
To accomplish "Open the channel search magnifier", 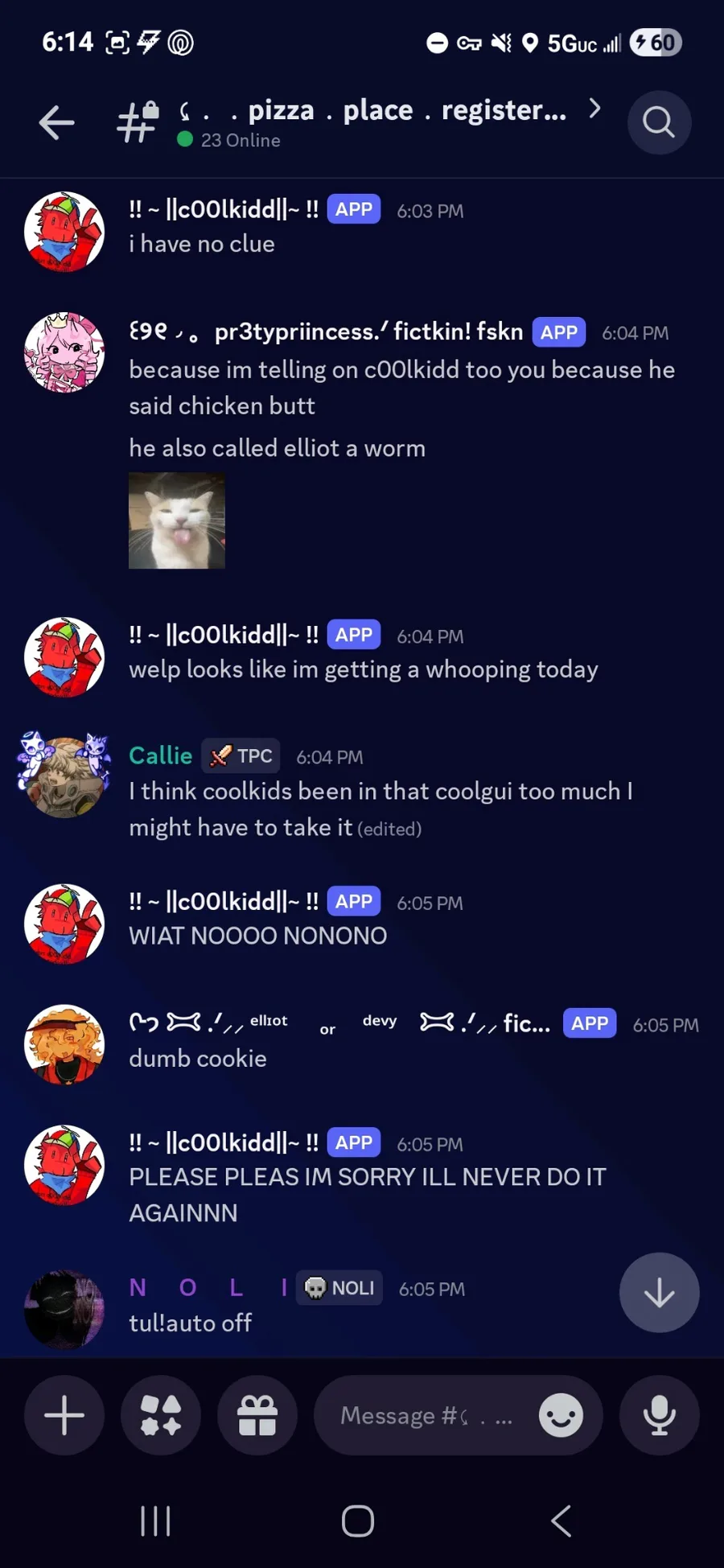I will (659, 122).
